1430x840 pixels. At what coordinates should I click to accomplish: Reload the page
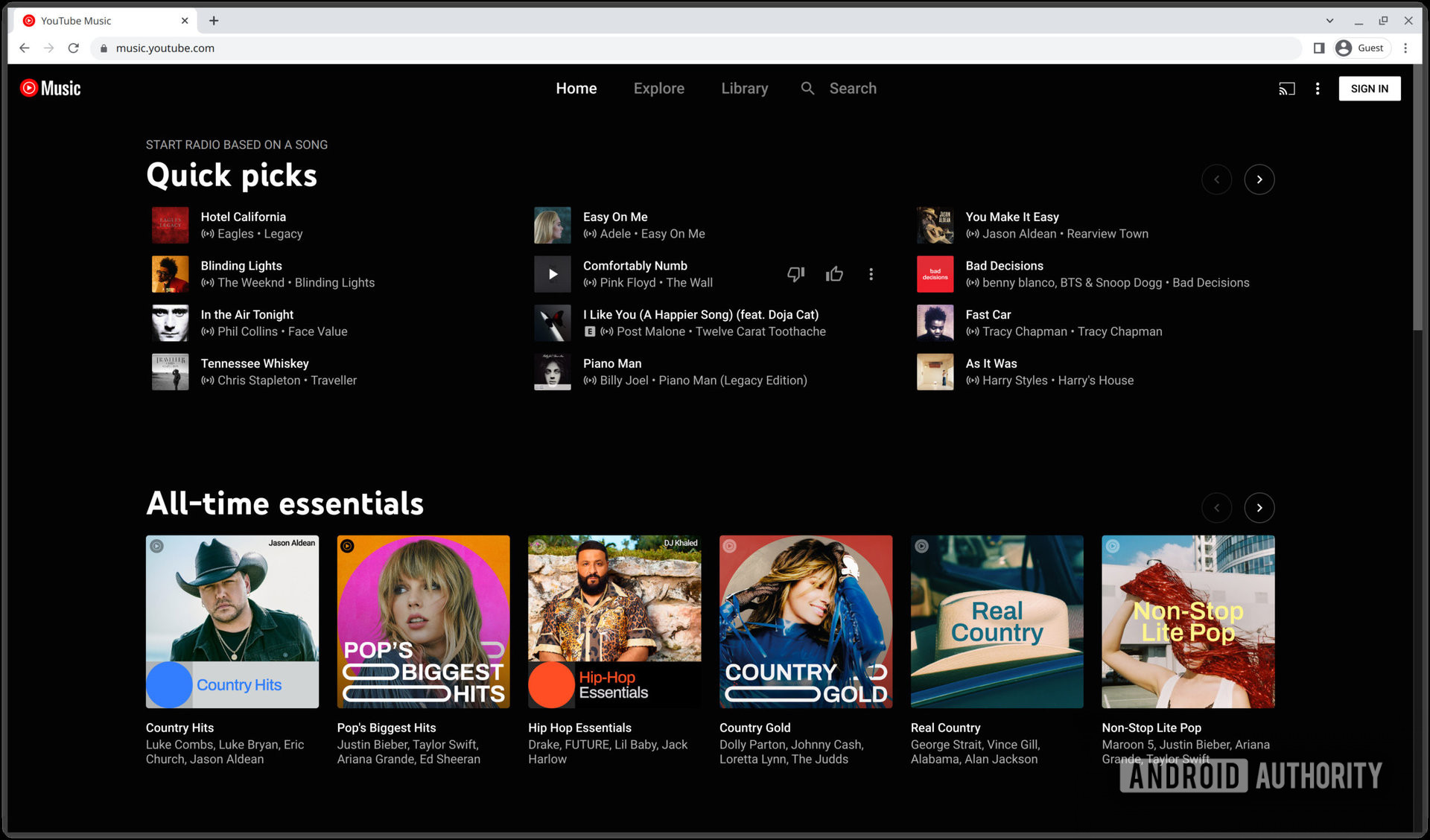click(73, 48)
